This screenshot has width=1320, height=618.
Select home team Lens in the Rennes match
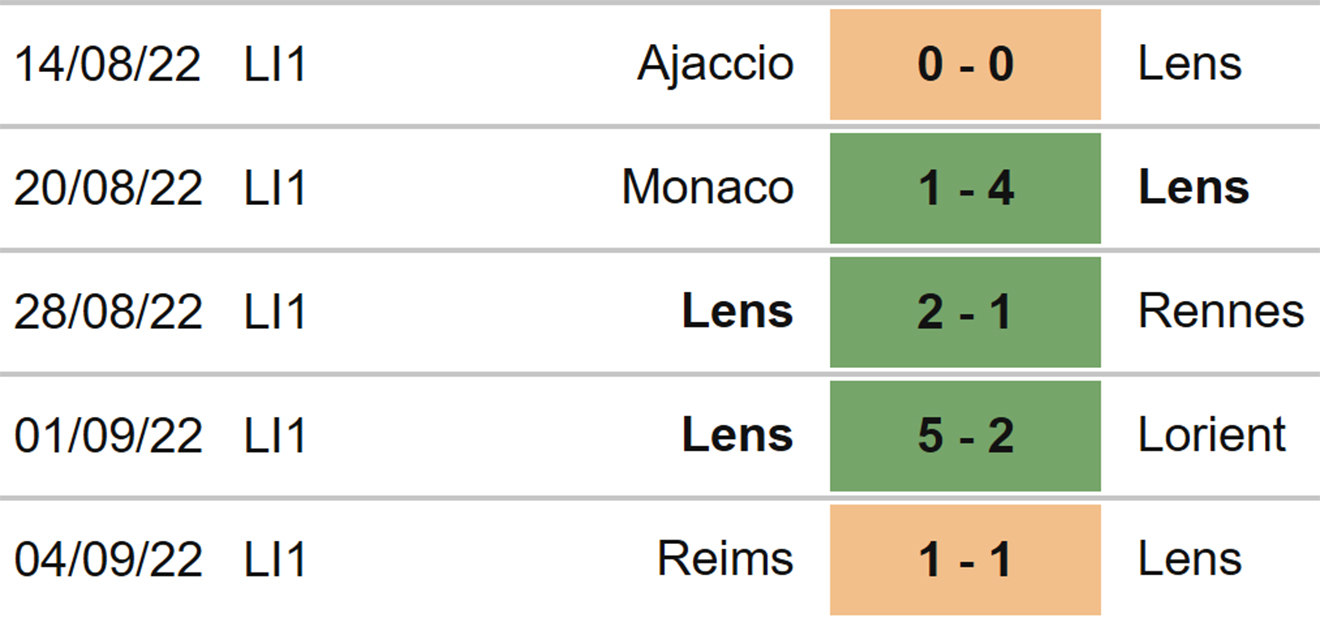[x=737, y=312]
